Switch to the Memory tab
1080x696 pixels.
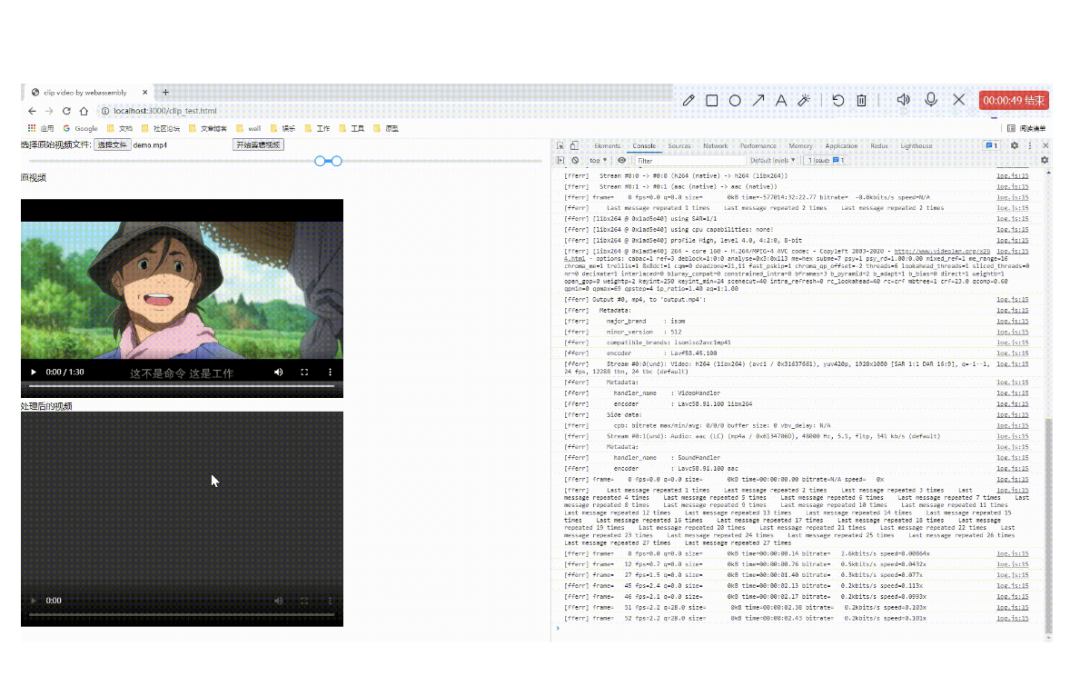pyautogui.click(x=800, y=146)
